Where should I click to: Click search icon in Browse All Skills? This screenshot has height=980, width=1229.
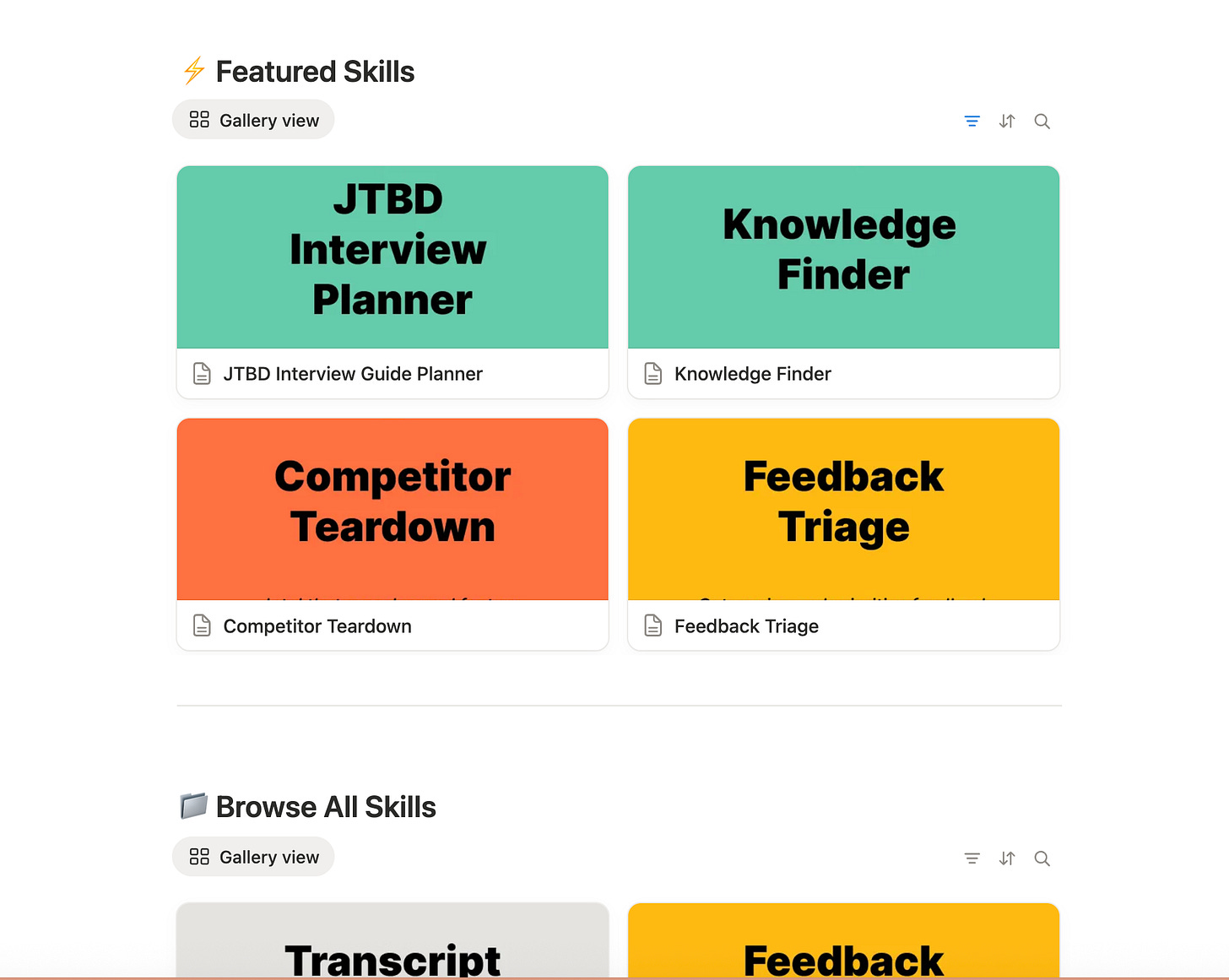(1042, 858)
